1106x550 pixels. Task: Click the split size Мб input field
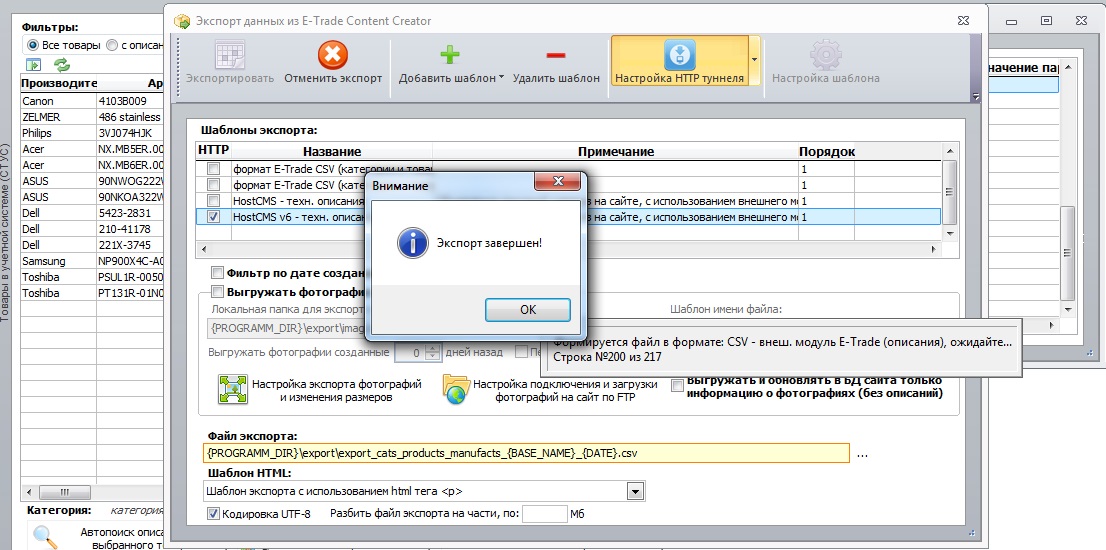pyautogui.click(x=545, y=514)
